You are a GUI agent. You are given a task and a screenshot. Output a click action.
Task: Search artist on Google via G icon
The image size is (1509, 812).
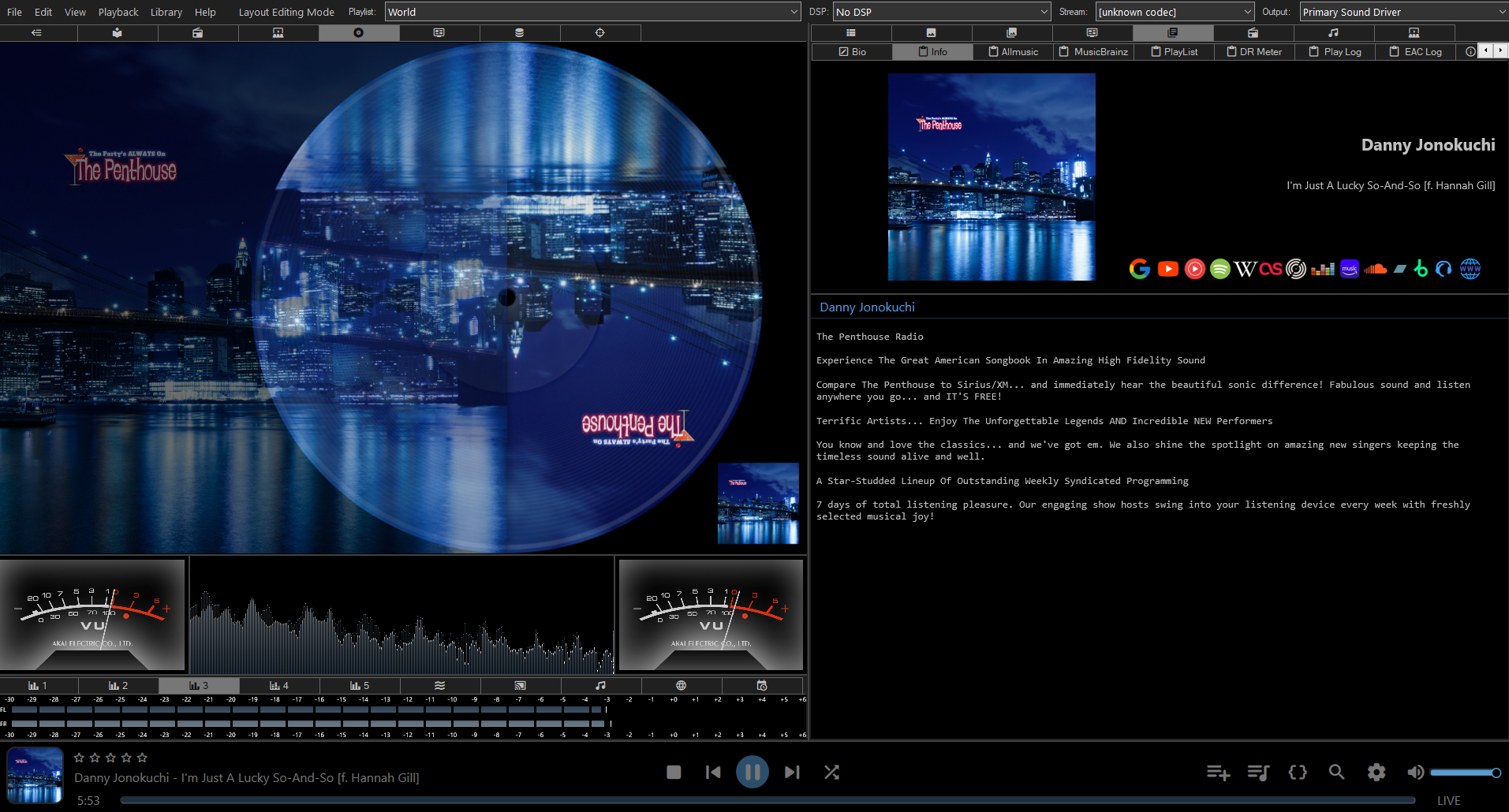click(x=1140, y=269)
